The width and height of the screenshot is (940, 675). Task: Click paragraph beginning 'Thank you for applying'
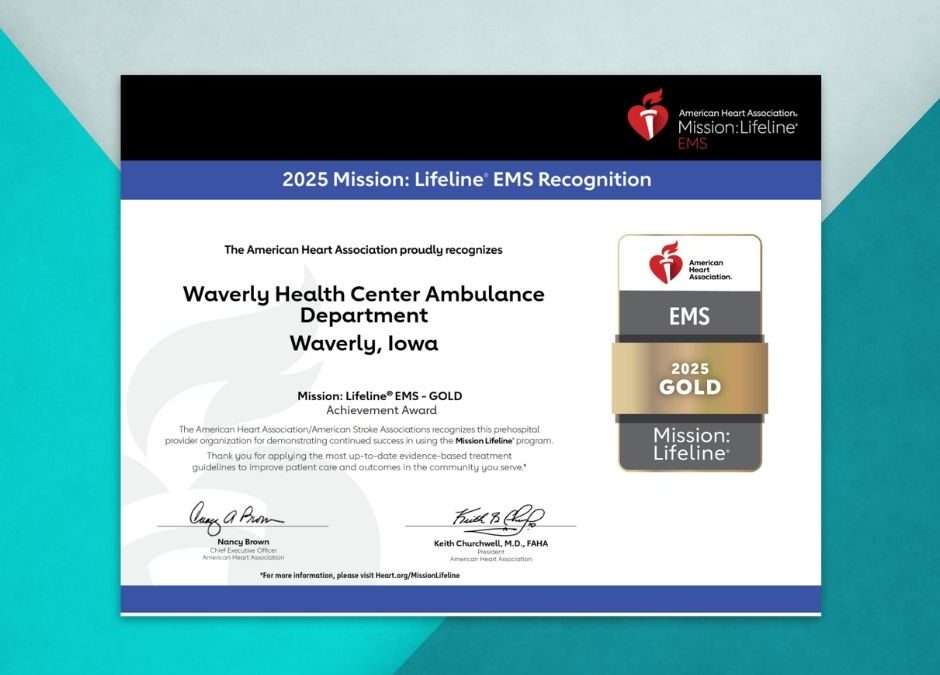[359, 461]
